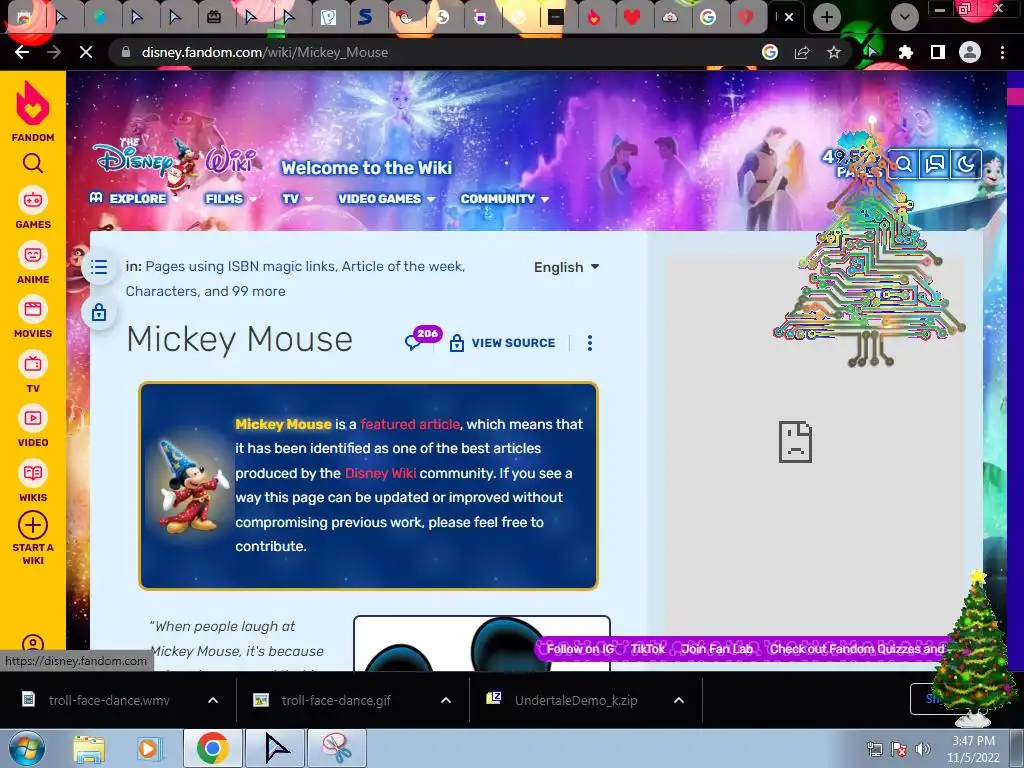Toggle dark mode moon icon
The width and height of the screenshot is (1024, 768).
click(x=965, y=164)
